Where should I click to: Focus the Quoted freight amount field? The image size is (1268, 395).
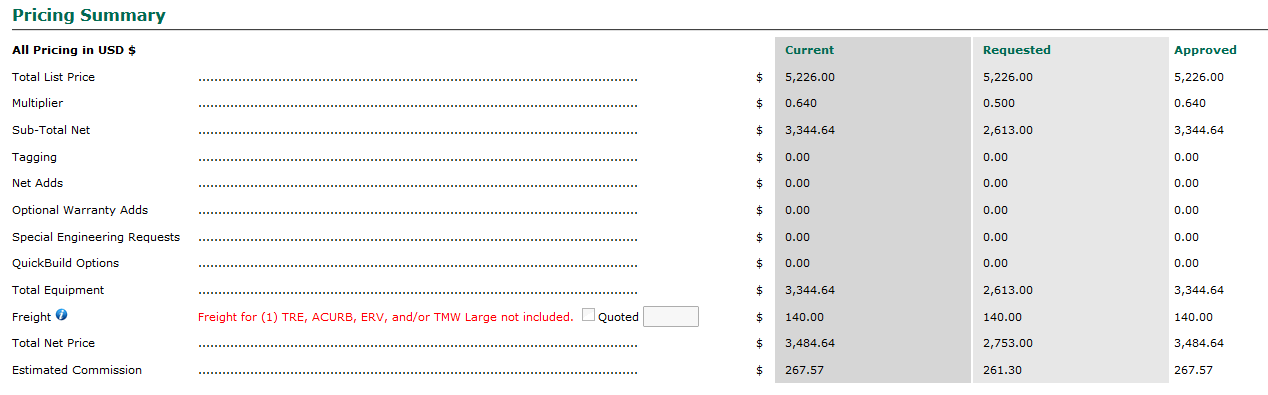pyautogui.click(x=671, y=317)
